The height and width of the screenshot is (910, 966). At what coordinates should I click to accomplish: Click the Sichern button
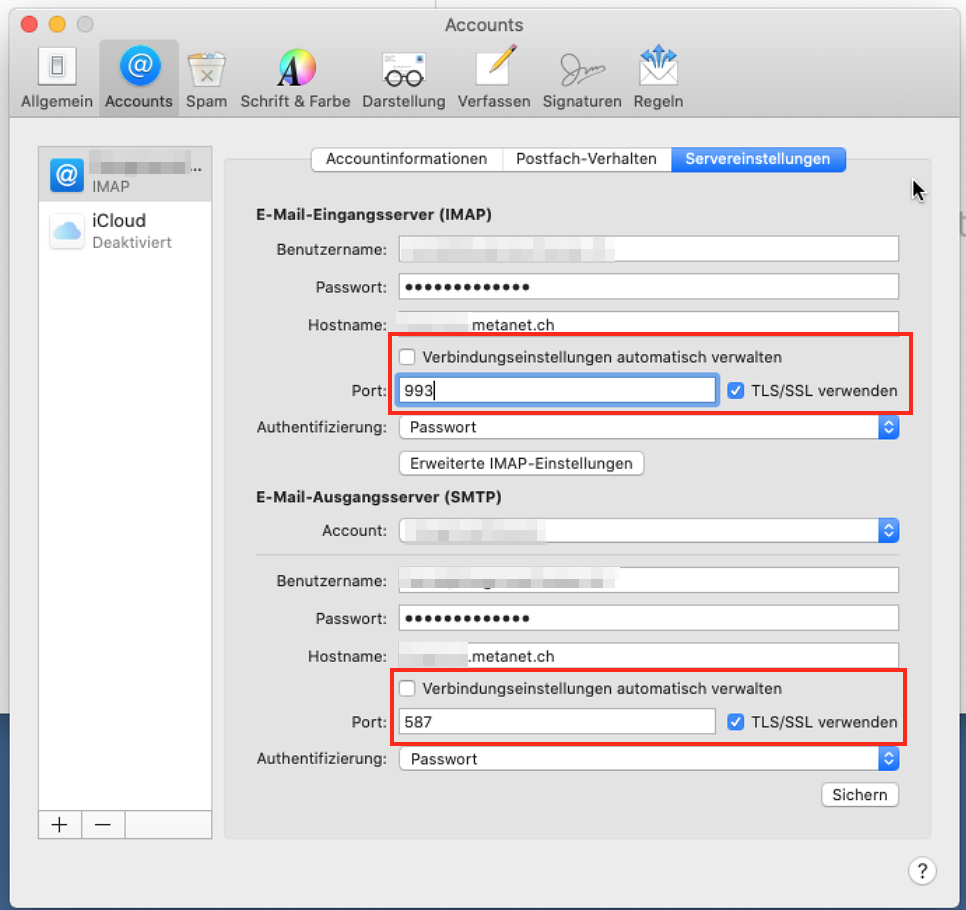click(859, 795)
